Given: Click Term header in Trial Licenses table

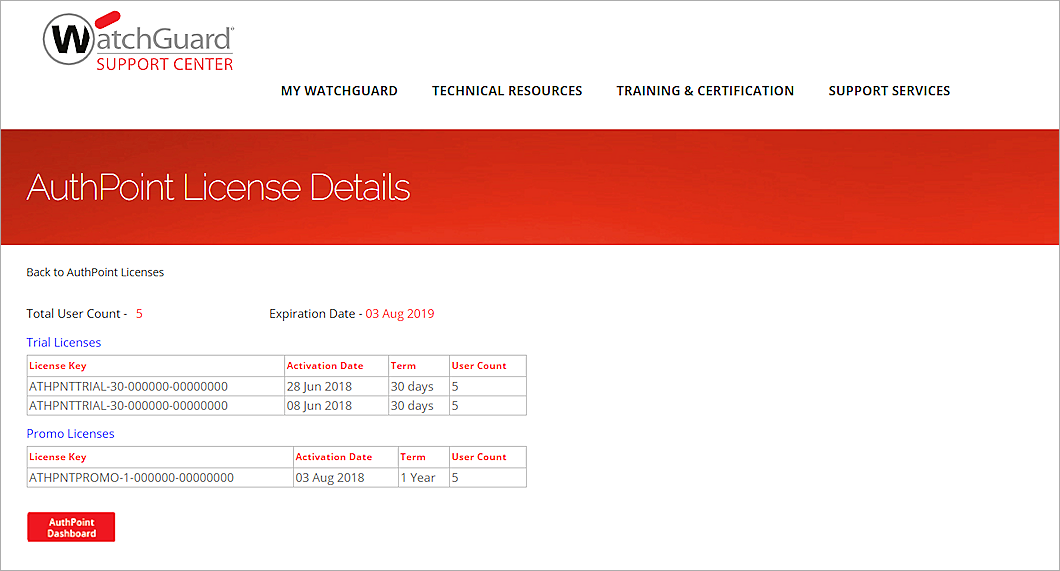Looking at the screenshot, I should (404, 366).
